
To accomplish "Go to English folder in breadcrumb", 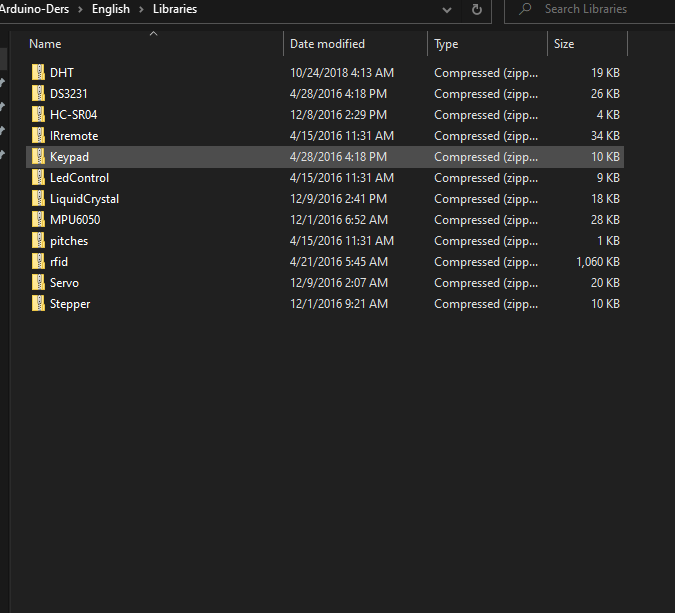I will coord(111,9).
